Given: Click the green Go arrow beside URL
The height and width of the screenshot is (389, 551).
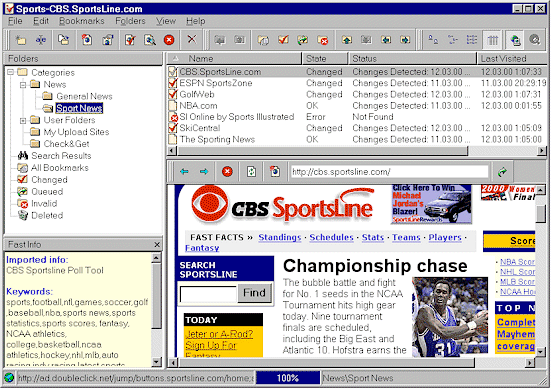Looking at the screenshot, I should (503, 172).
